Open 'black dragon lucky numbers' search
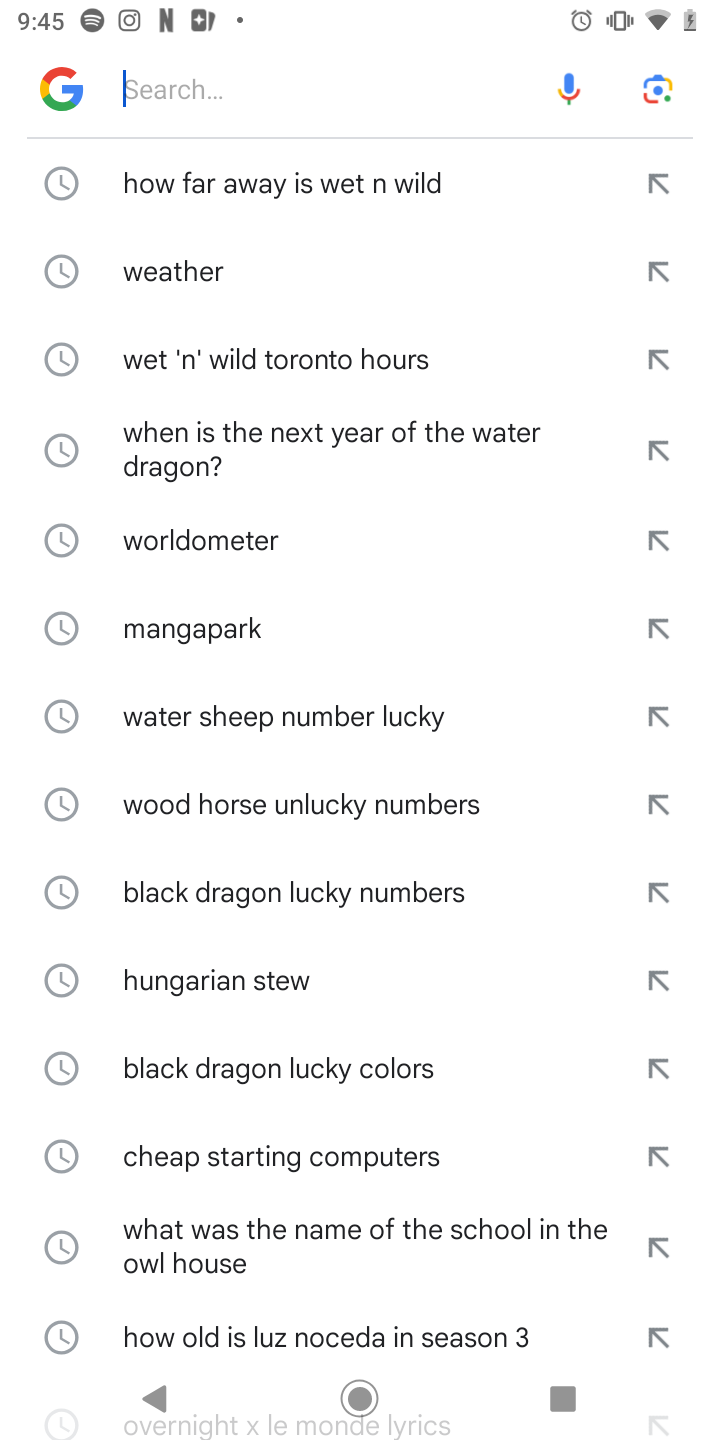 tap(294, 893)
